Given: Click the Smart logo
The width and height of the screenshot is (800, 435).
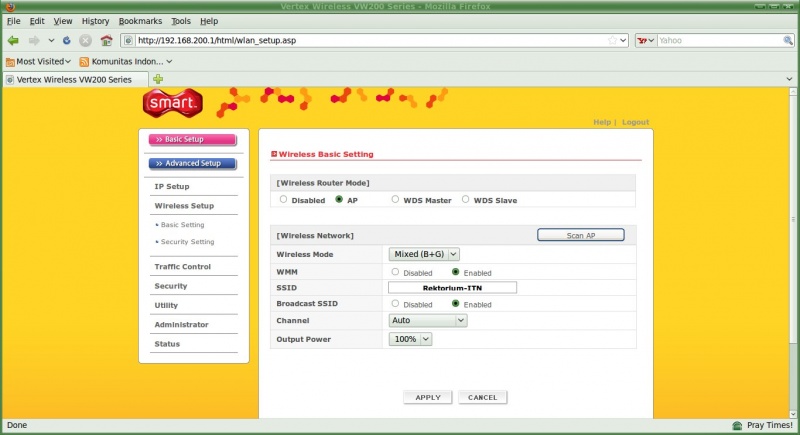Looking at the screenshot, I should tap(175, 103).
